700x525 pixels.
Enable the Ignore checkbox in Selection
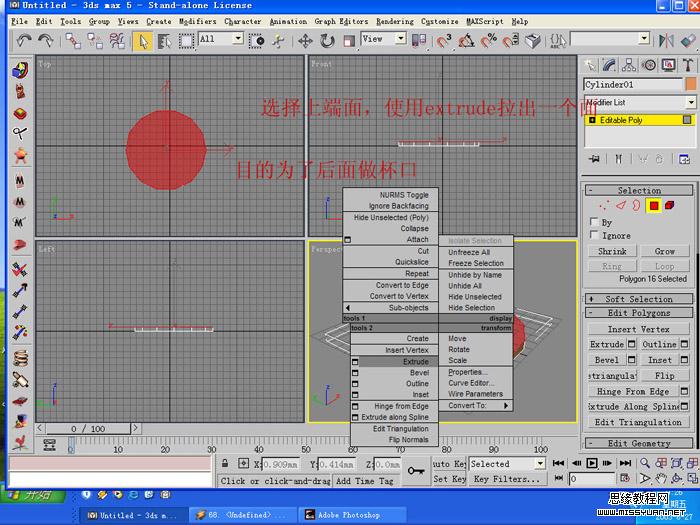tap(594, 235)
